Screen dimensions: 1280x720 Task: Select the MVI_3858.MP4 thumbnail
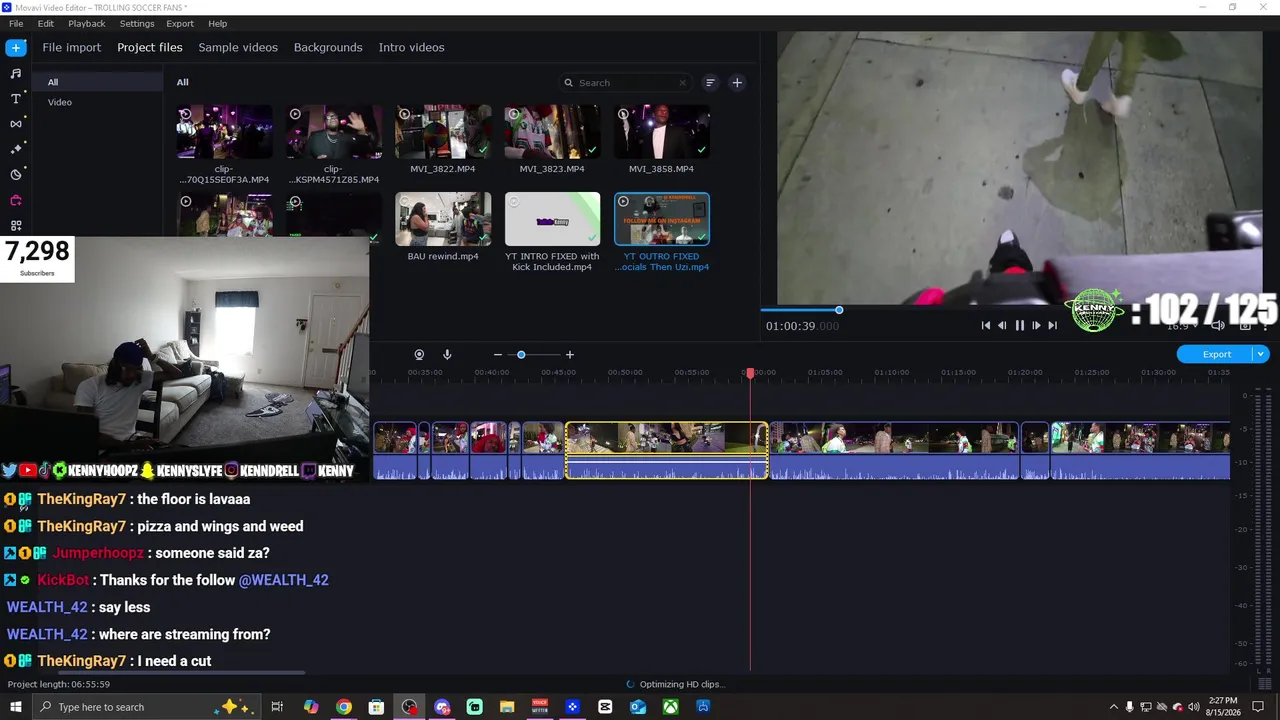[662, 132]
